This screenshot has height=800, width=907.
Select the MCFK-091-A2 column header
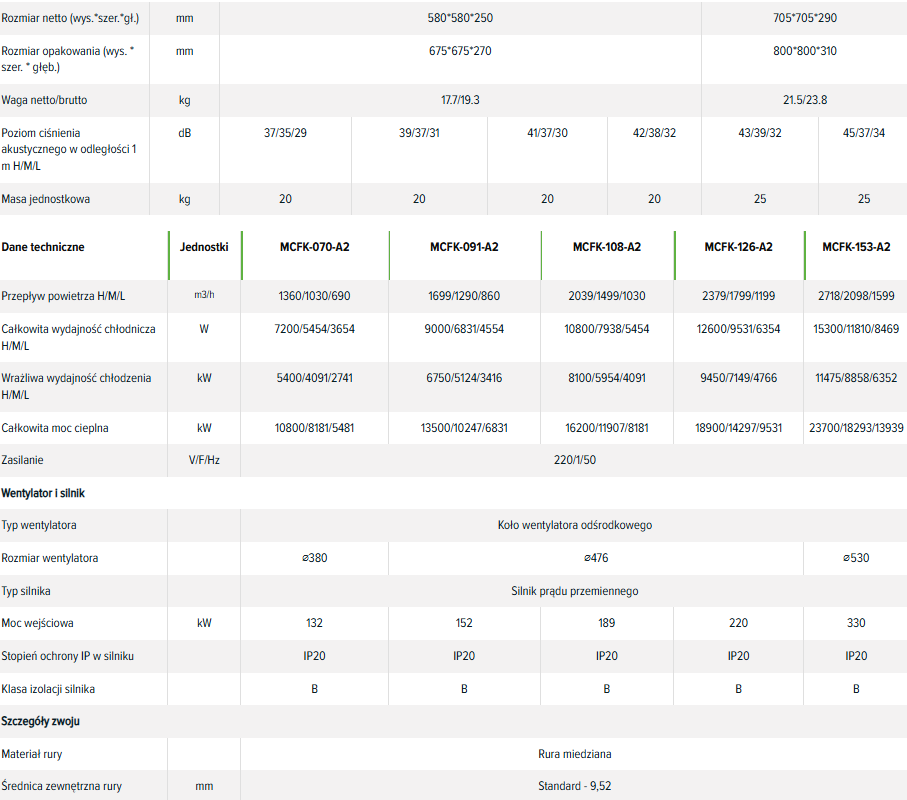(464, 247)
